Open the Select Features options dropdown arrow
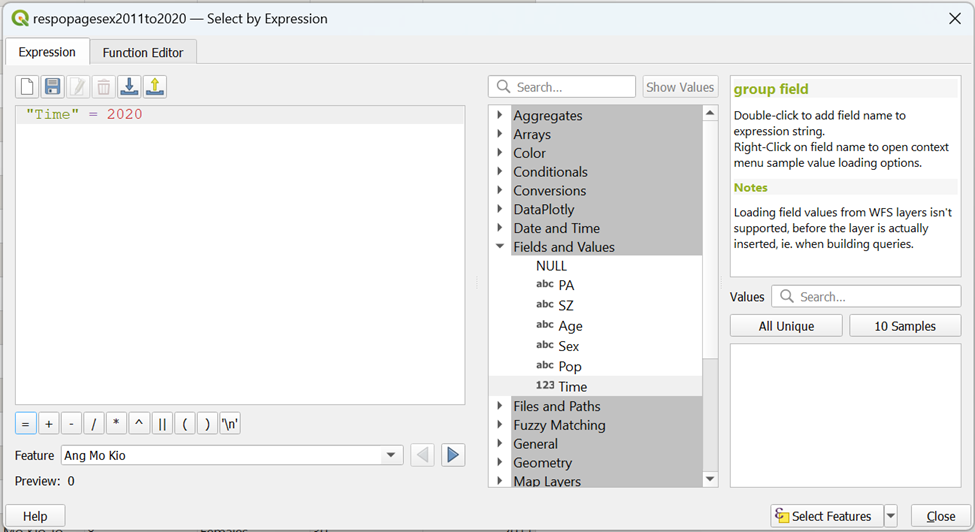975x532 pixels. coord(891,516)
